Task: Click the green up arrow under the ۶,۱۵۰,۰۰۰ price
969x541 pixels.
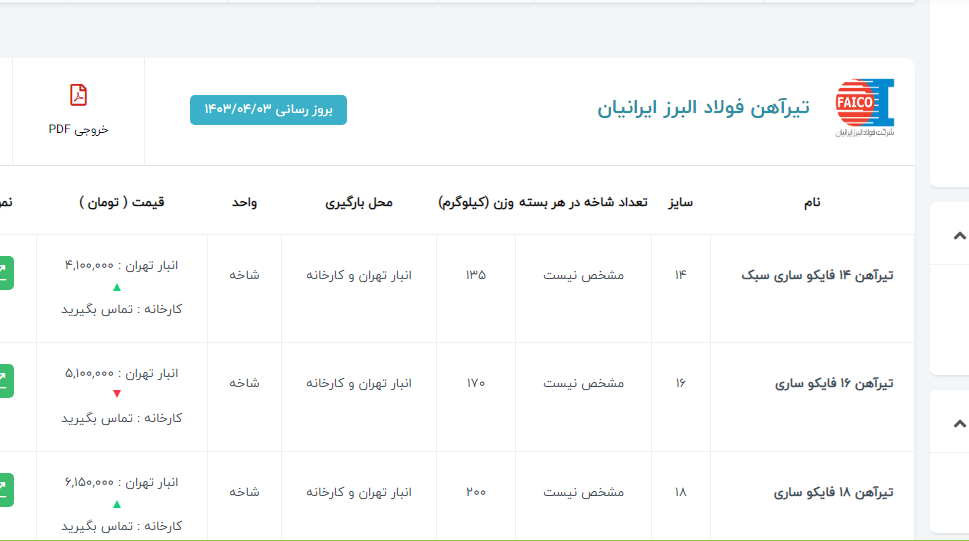Action: click(x=117, y=504)
